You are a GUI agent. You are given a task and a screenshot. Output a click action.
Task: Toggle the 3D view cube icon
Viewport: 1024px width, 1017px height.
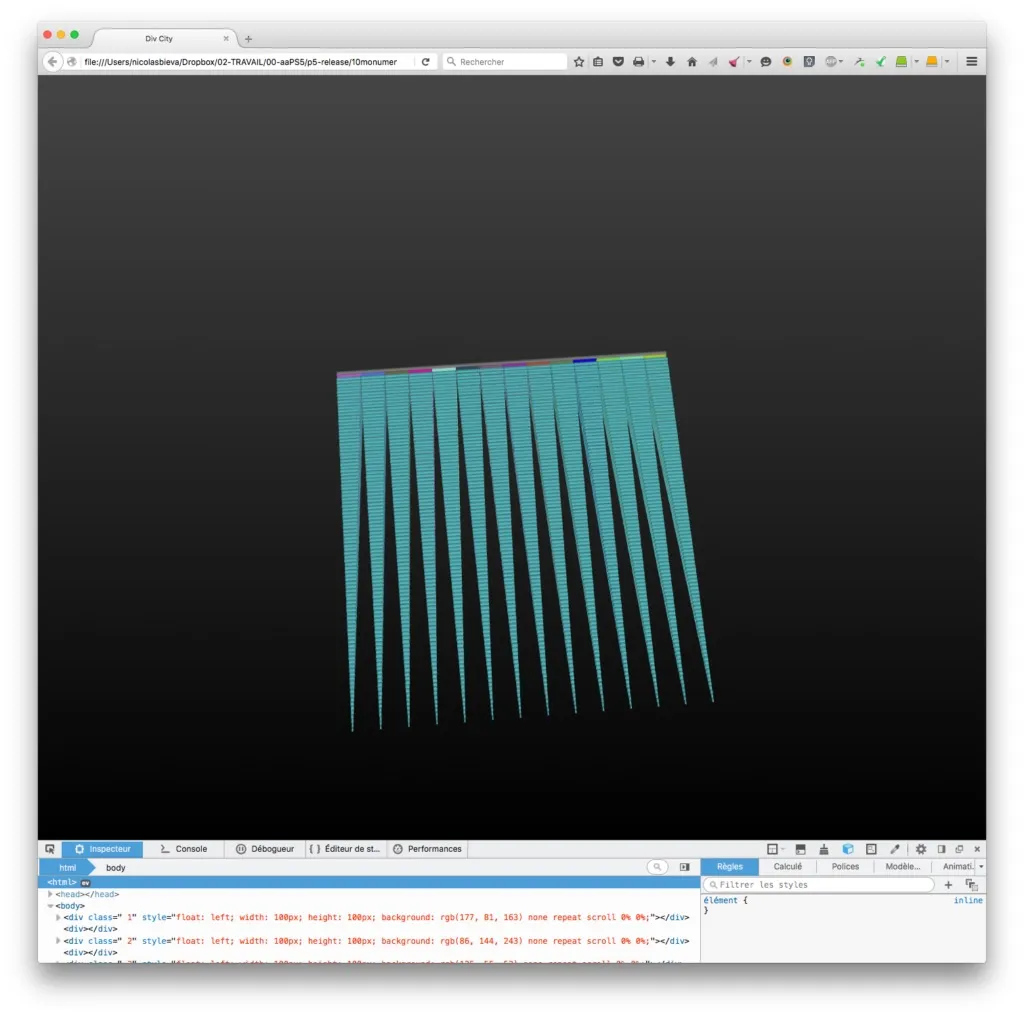(847, 849)
